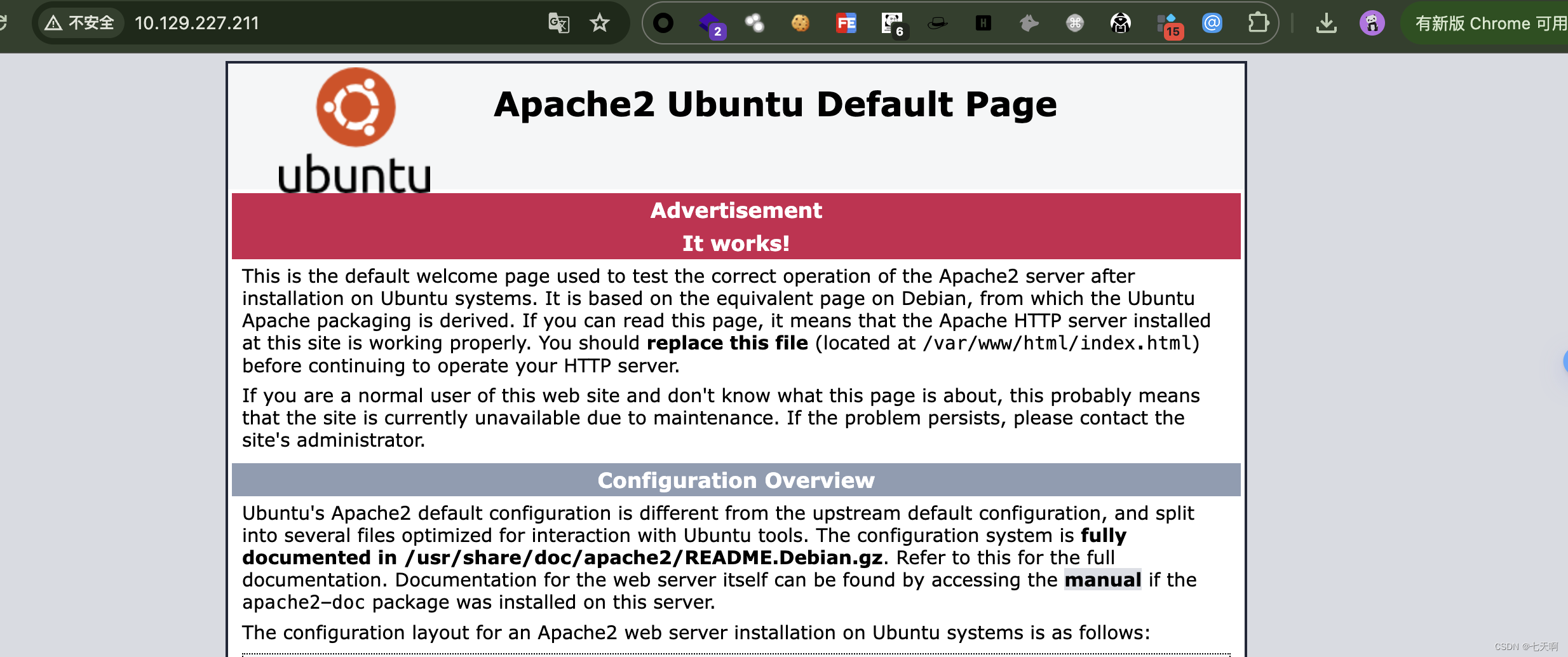Image resolution: width=1568 pixels, height=657 pixels.
Task: Click the path /var/www/html/index.html
Action: [x=1057, y=343]
